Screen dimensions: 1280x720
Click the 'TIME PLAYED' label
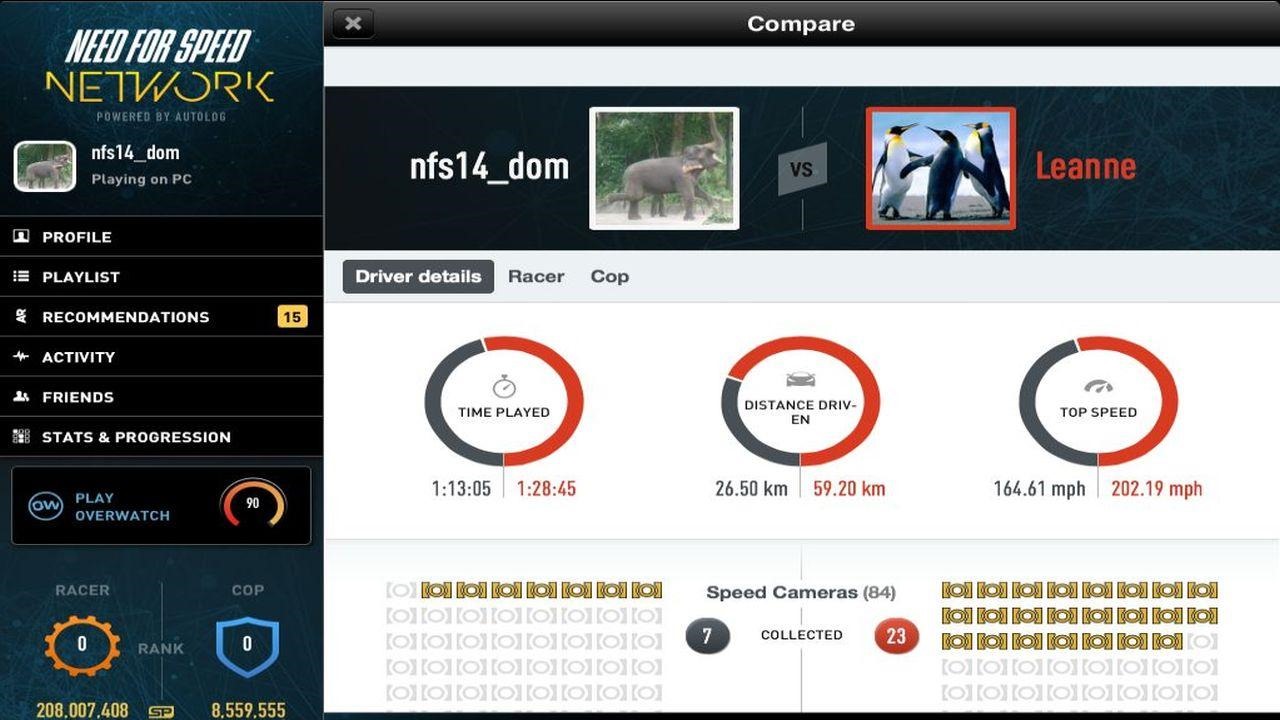(x=504, y=412)
